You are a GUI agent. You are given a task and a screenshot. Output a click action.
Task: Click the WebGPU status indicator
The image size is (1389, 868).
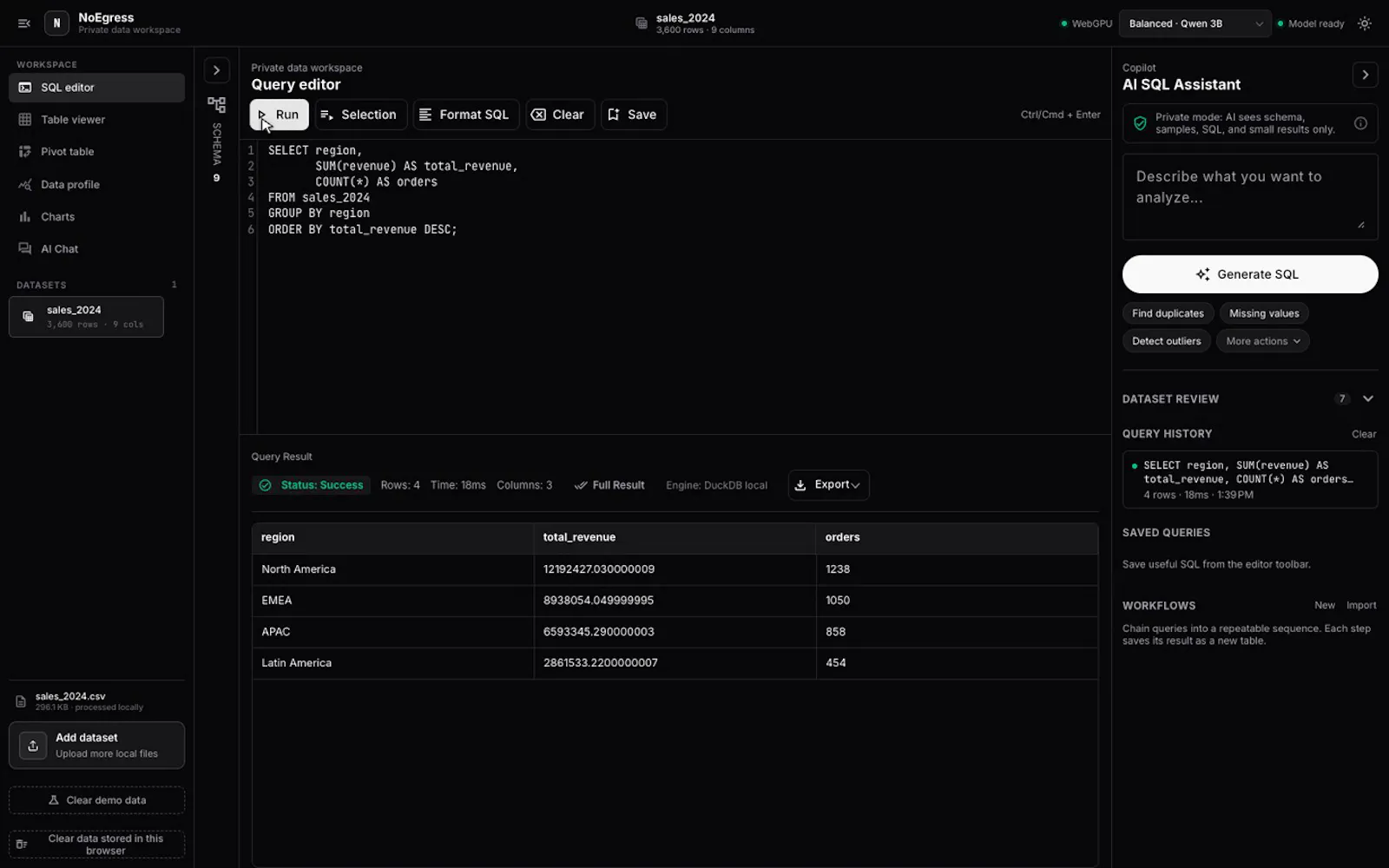(1086, 23)
